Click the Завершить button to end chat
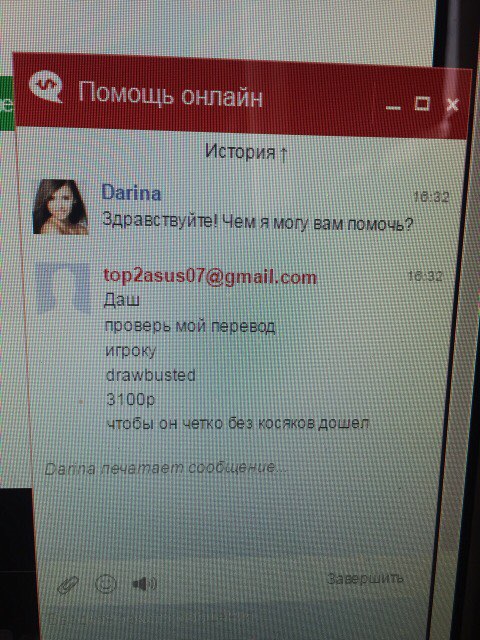This screenshot has height=640, width=480. (365, 578)
